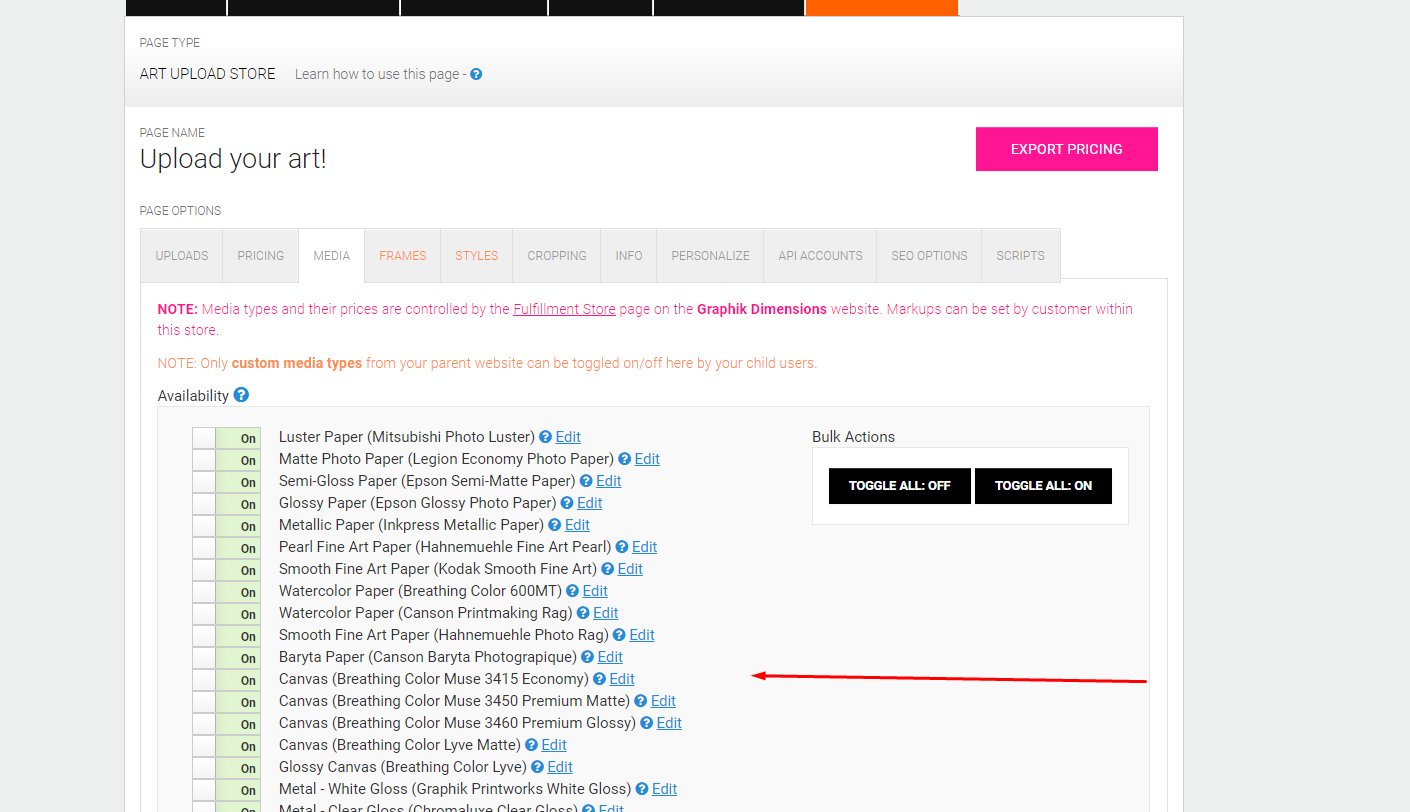Image resolution: width=1410 pixels, height=812 pixels.
Task: Switch to the Pricing tab
Action: (261, 256)
